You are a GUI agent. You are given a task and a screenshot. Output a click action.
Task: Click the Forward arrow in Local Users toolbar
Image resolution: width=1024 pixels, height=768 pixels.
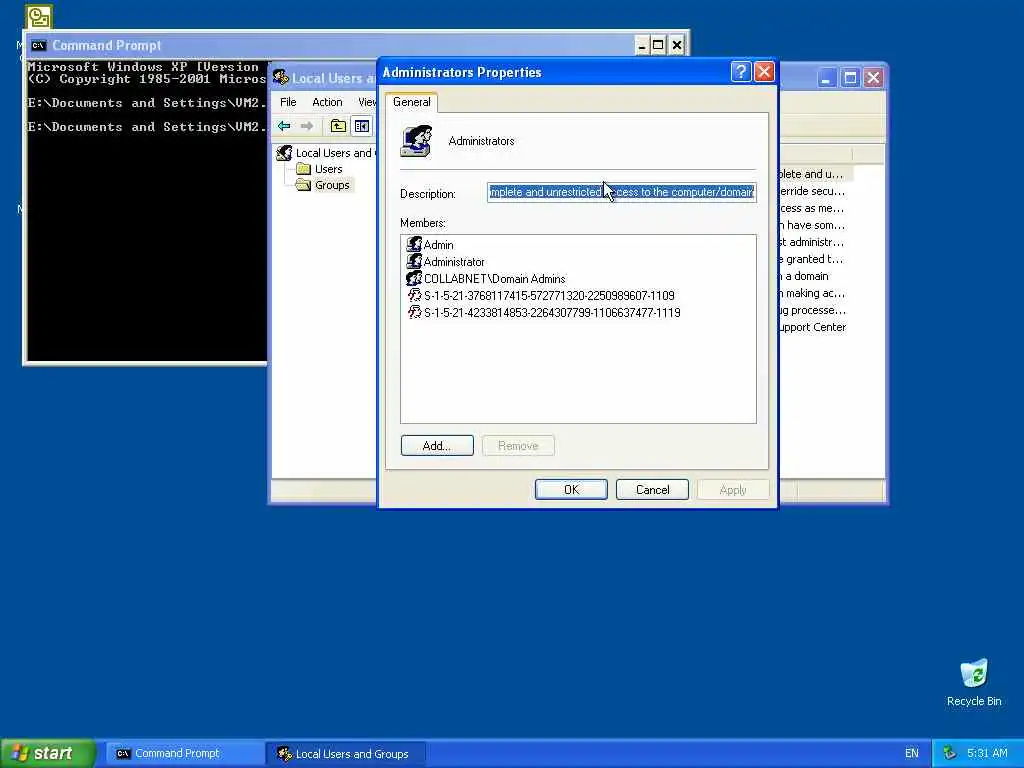(x=307, y=126)
